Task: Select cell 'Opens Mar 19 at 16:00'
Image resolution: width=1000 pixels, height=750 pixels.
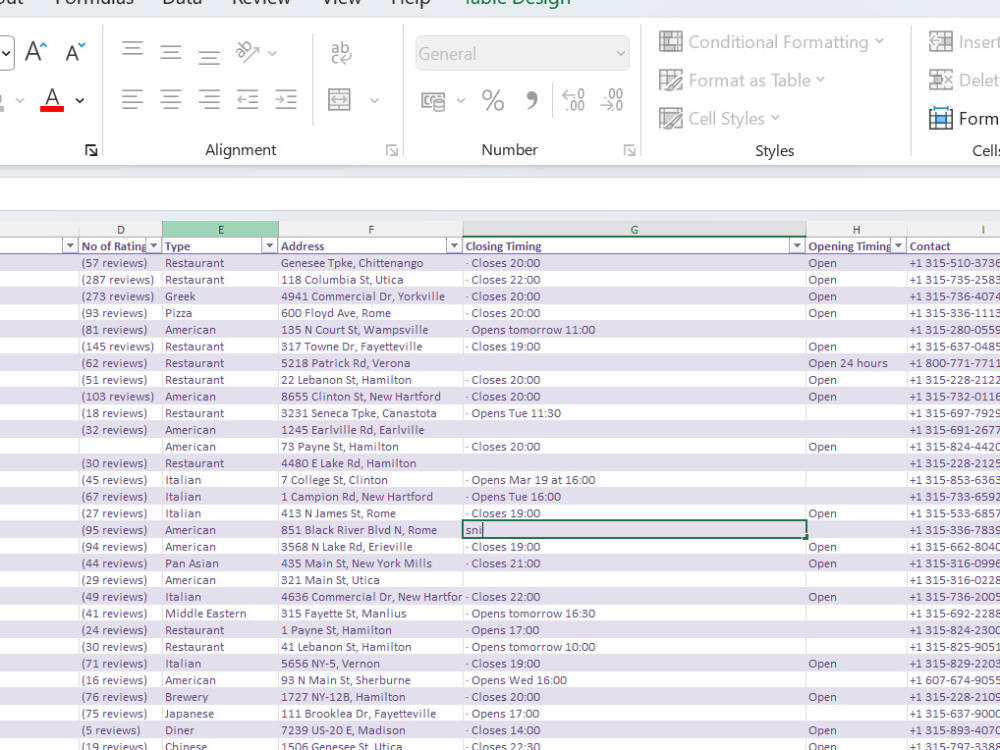Action: tap(634, 480)
